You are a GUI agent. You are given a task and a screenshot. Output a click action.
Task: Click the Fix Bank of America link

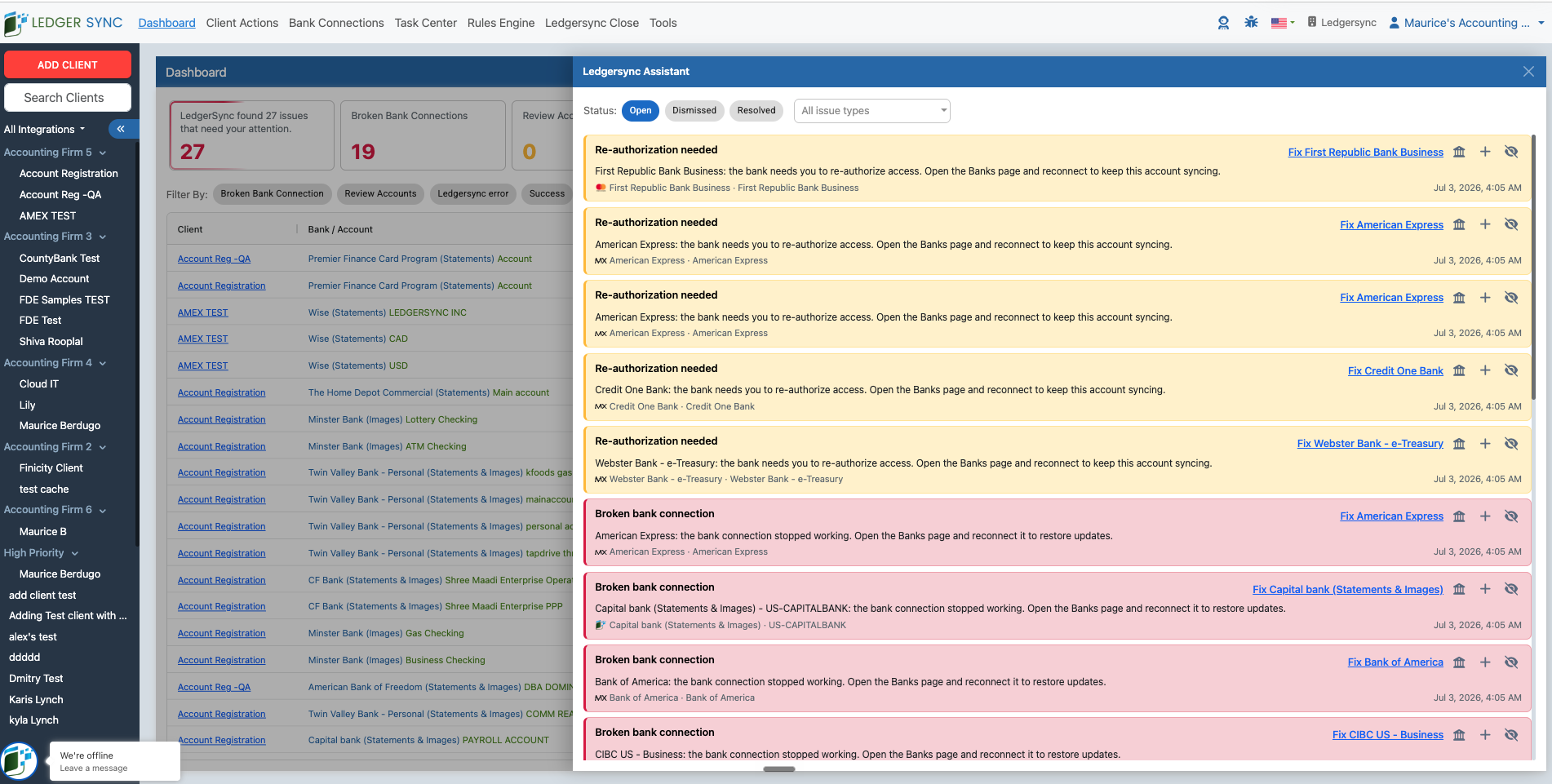[1395, 662]
